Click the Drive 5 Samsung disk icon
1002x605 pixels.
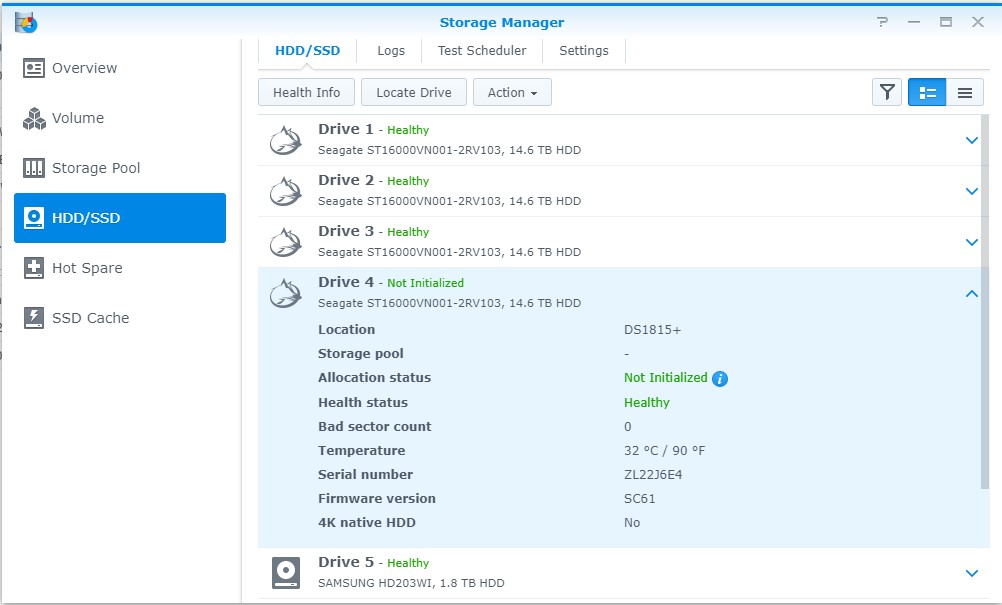[286, 572]
